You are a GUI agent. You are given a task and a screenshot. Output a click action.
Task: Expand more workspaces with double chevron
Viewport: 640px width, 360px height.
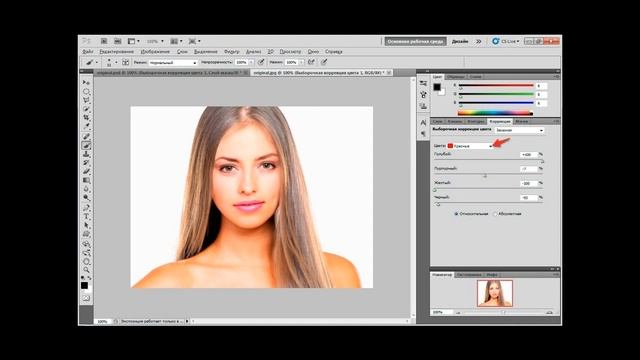pyautogui.click(x=478, y=41)
